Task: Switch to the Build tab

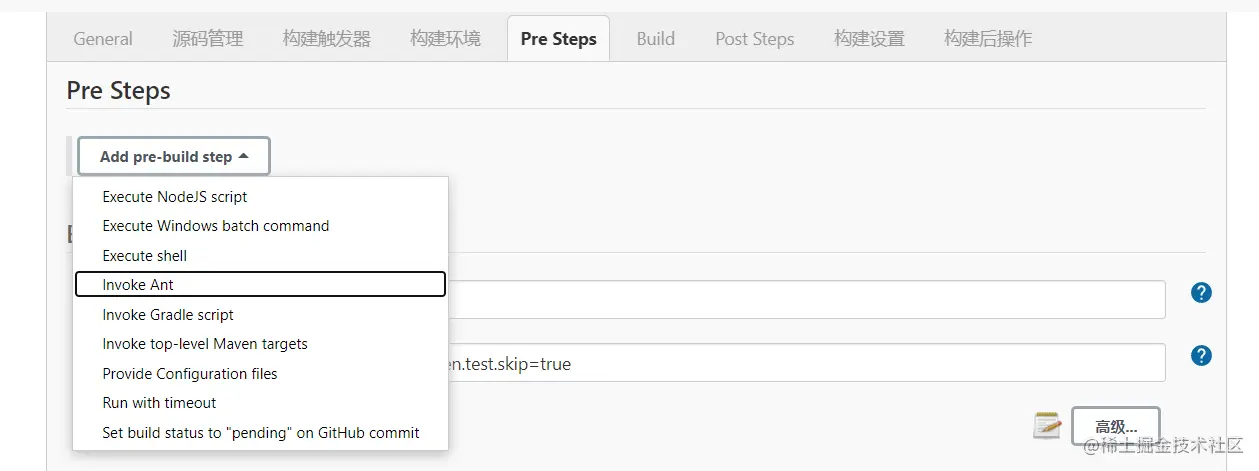Action: (656, 39)
